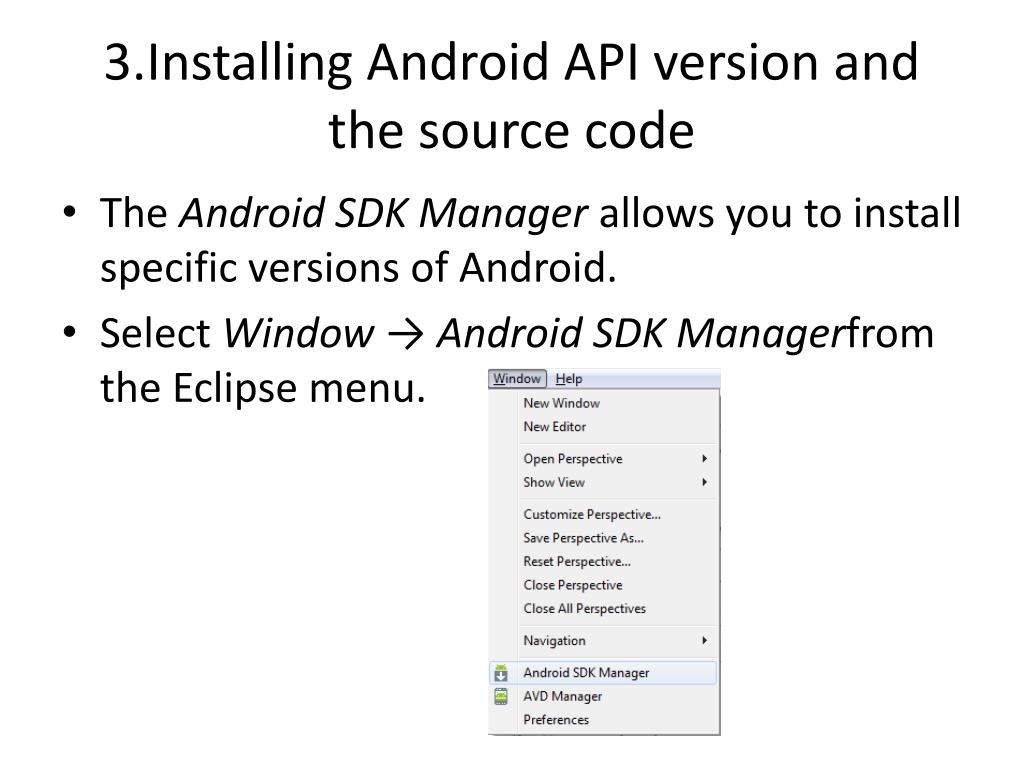This screenshot has height=768, width=1024.
Task: Click the italic "Android SDK Manager" in first bullet
Action: pyautogui.click(x=383, y=214)
